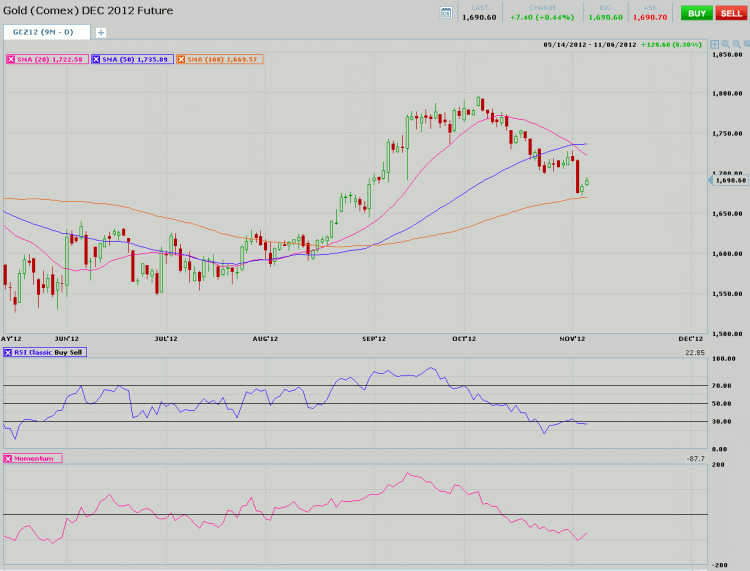Image resolution: width=750 pixels, height=571 pixels.
Task: Click the Momentum indicator label
Action: pos(37,458)
